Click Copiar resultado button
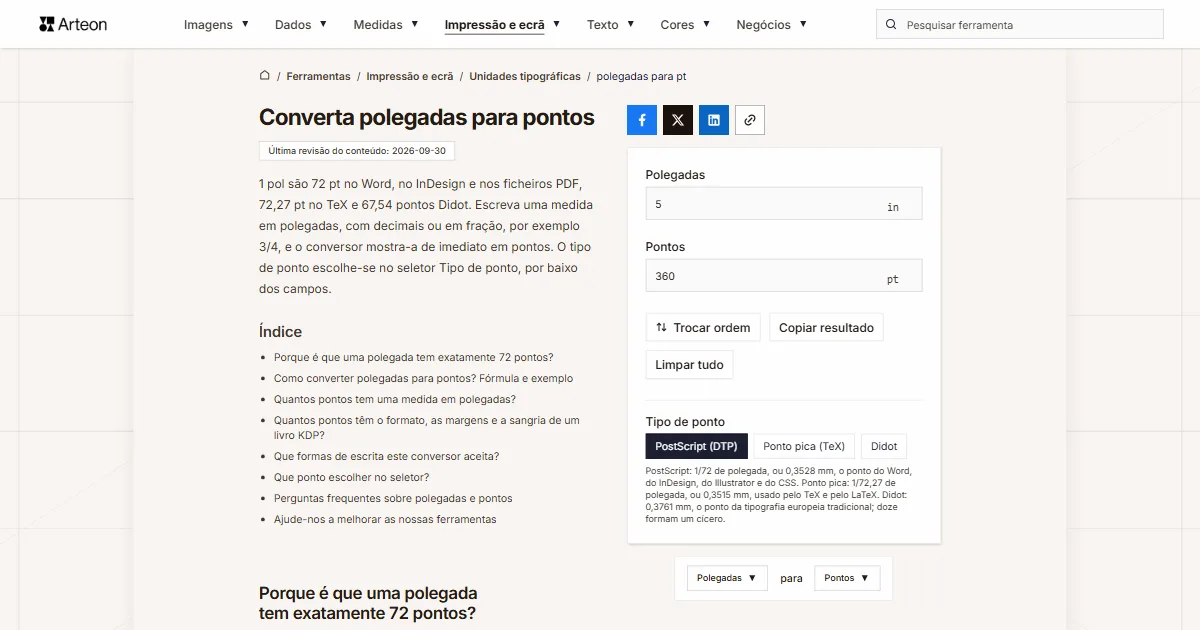 pyautogui.click(x=826, y=328)
